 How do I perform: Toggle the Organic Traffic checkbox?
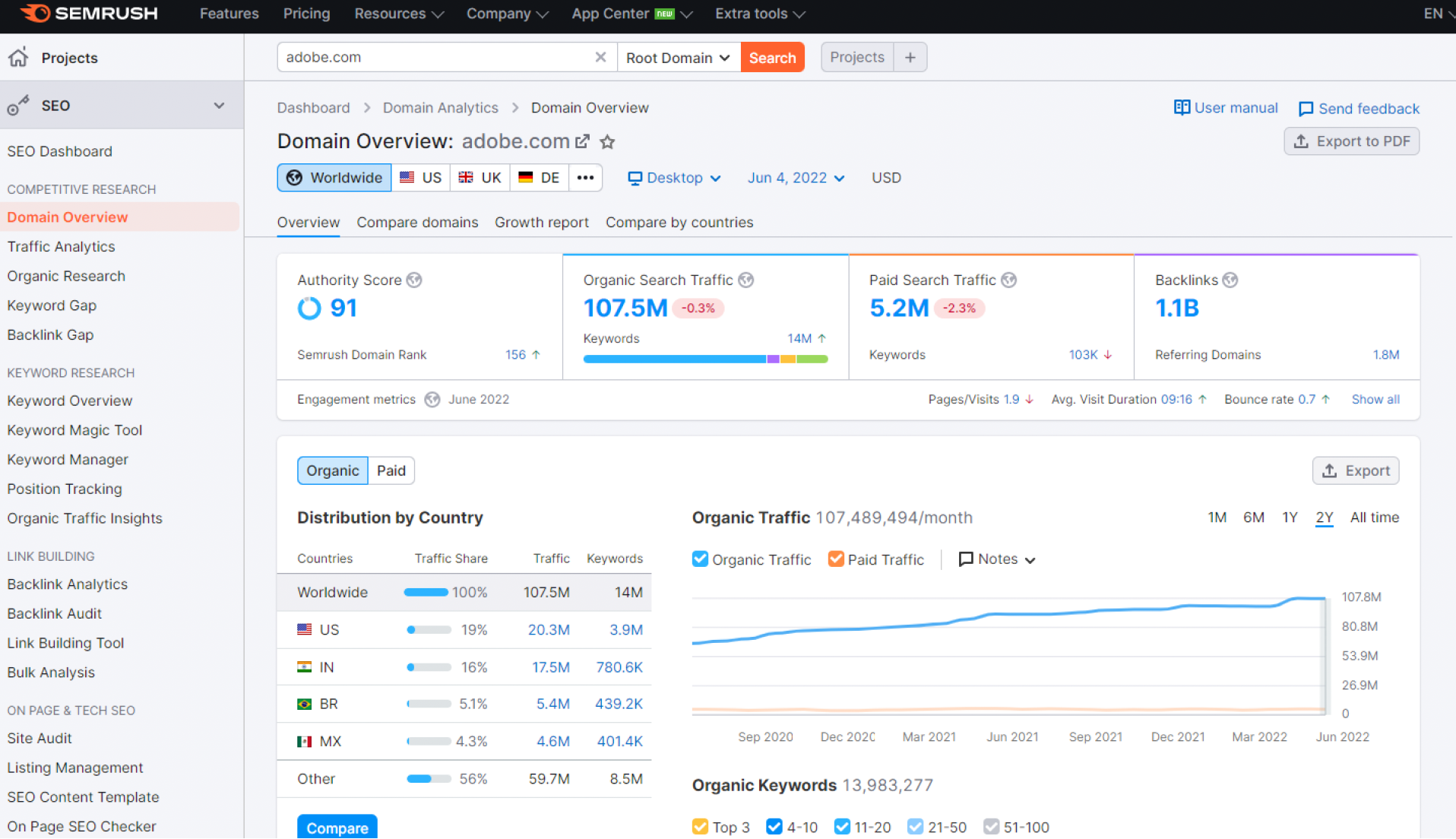click(x=700, y=559)
